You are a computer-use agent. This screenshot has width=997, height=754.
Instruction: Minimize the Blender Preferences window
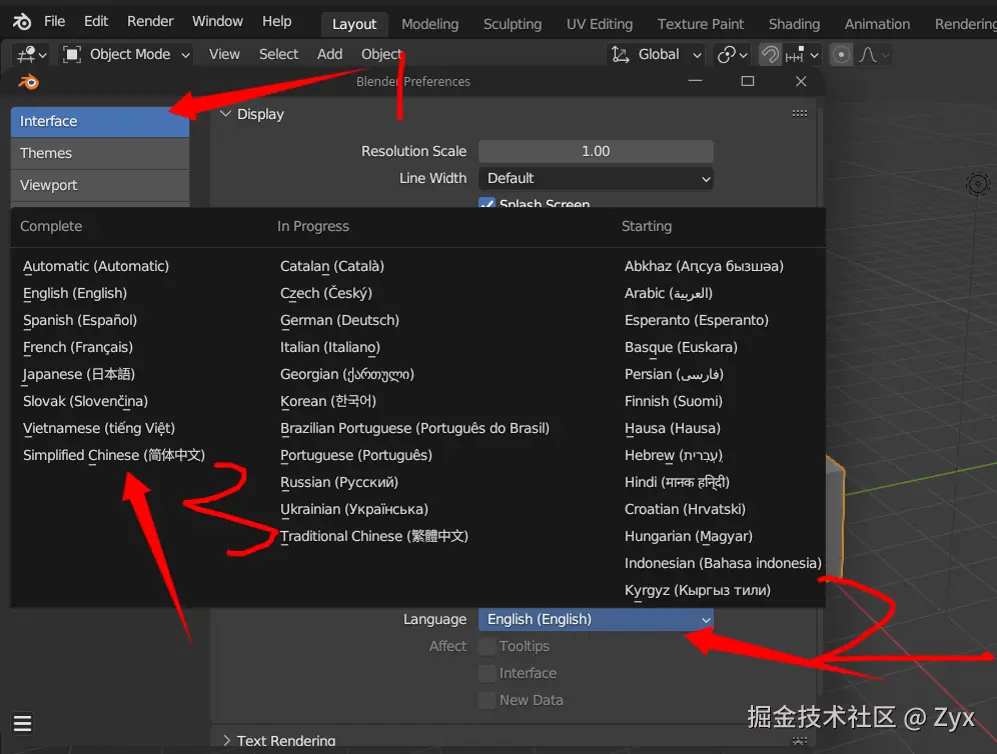[x=695, y=81]
